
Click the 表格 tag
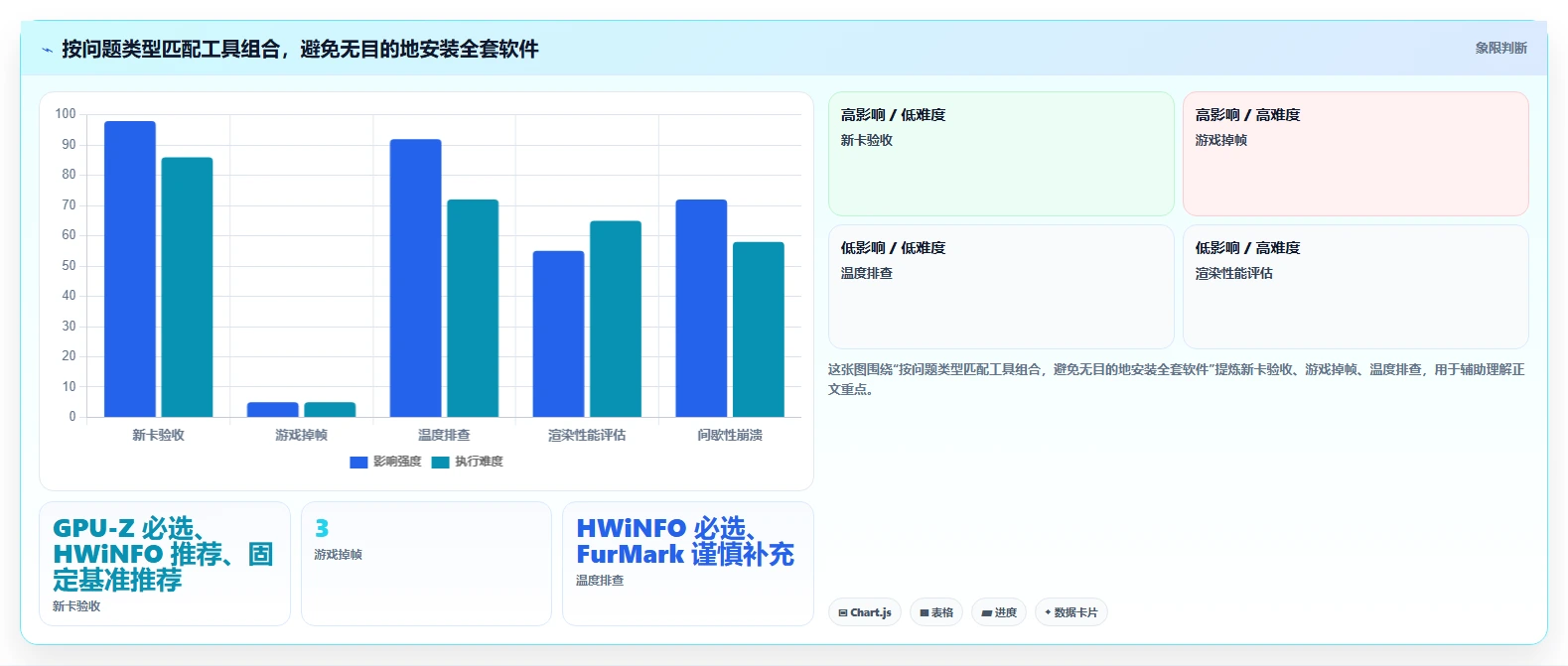point(936,612)
